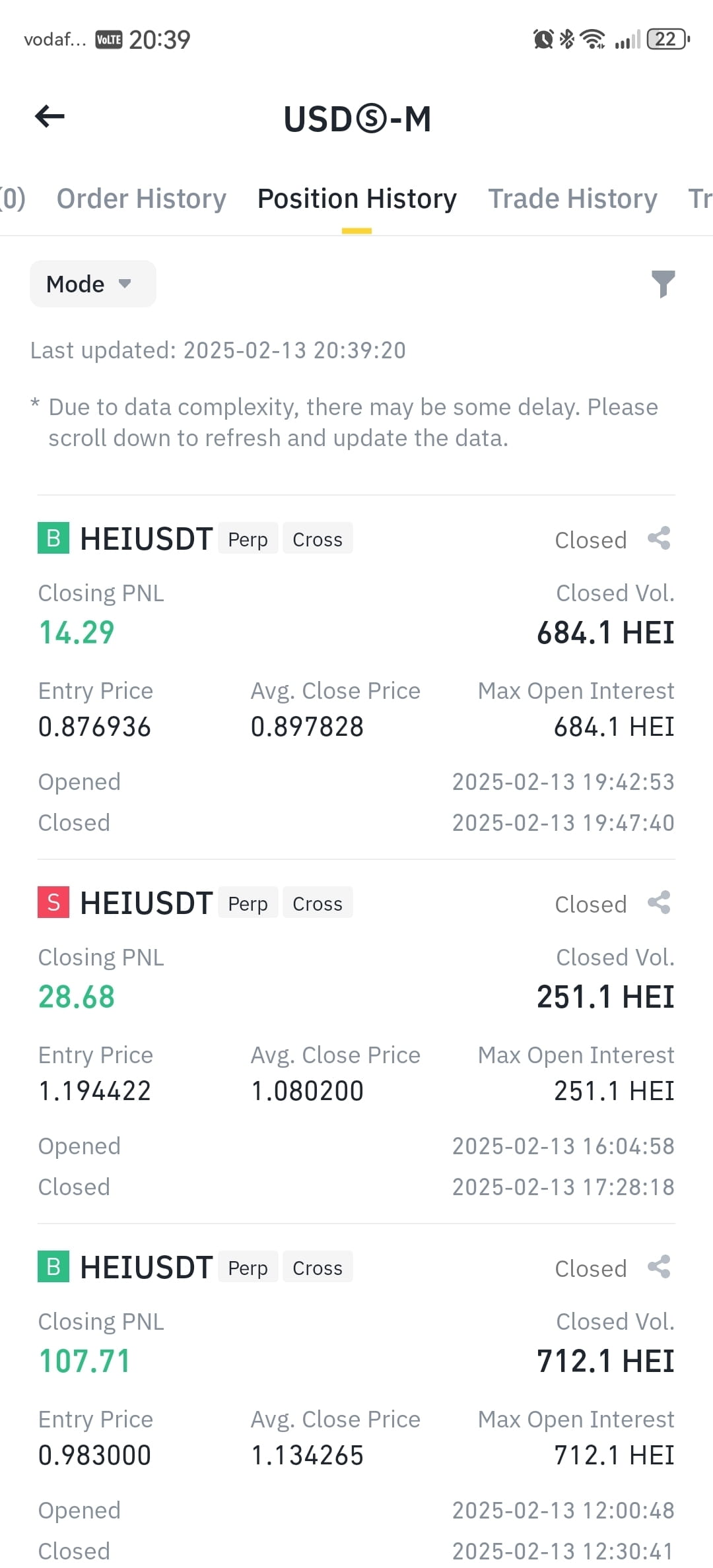Share the 28.68 PNL HEIUSDT position
This screenshot has width=713, height=1568.
coord(659,903)
